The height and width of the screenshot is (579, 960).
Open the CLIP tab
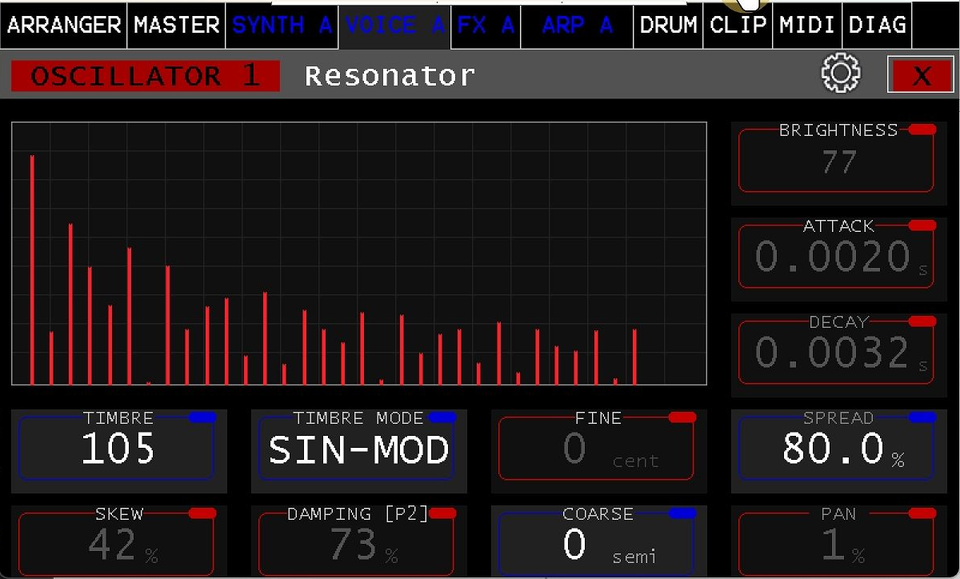coord(738,25)
